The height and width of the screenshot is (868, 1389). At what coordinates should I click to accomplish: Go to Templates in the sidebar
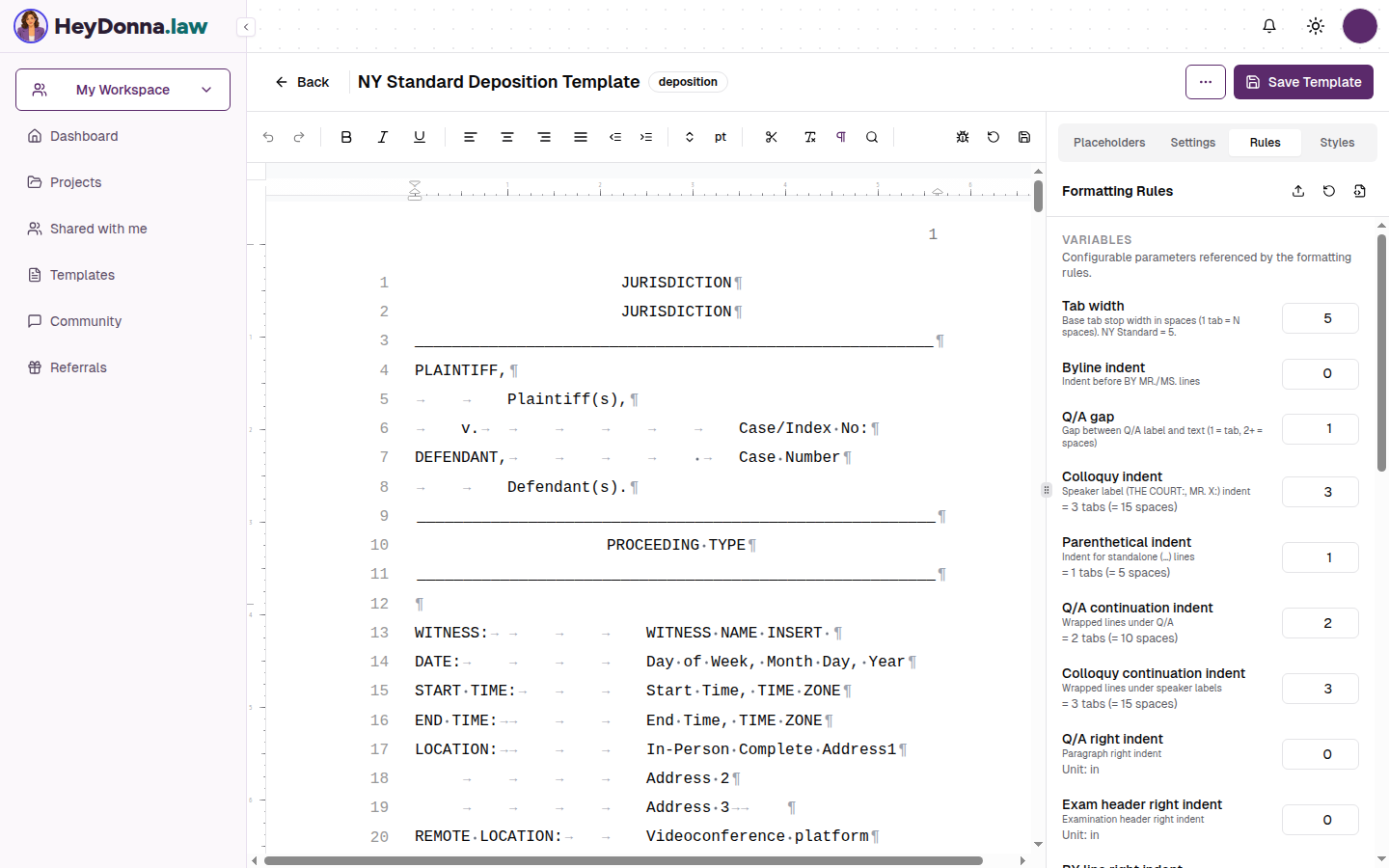click(x=123, y=275)
